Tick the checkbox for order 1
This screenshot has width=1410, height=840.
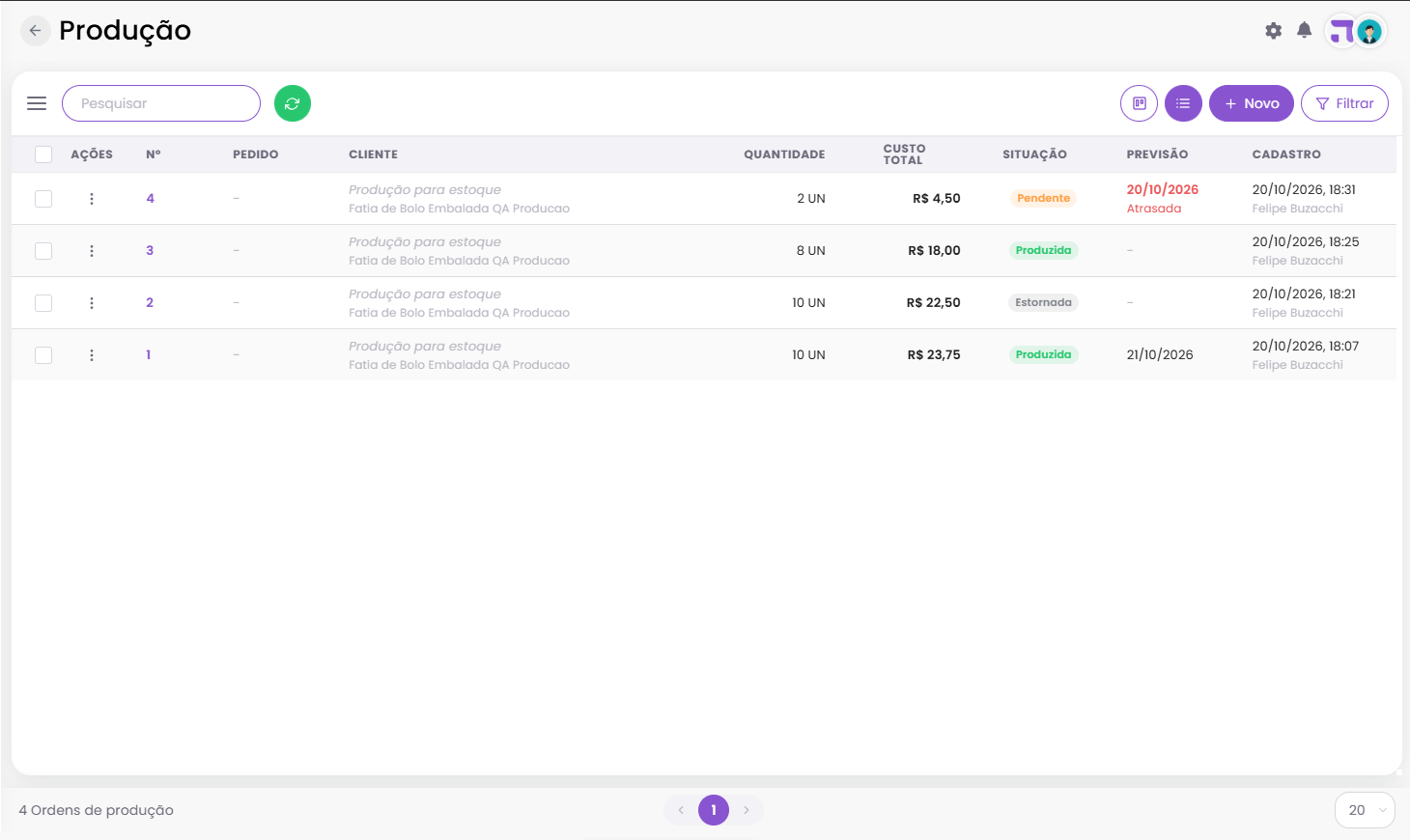pos(43,355)
